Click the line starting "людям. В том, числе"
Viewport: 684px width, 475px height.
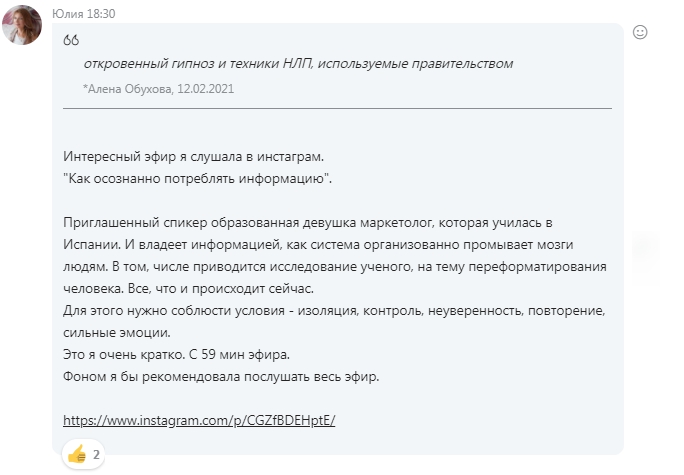[x=335, y=267]
